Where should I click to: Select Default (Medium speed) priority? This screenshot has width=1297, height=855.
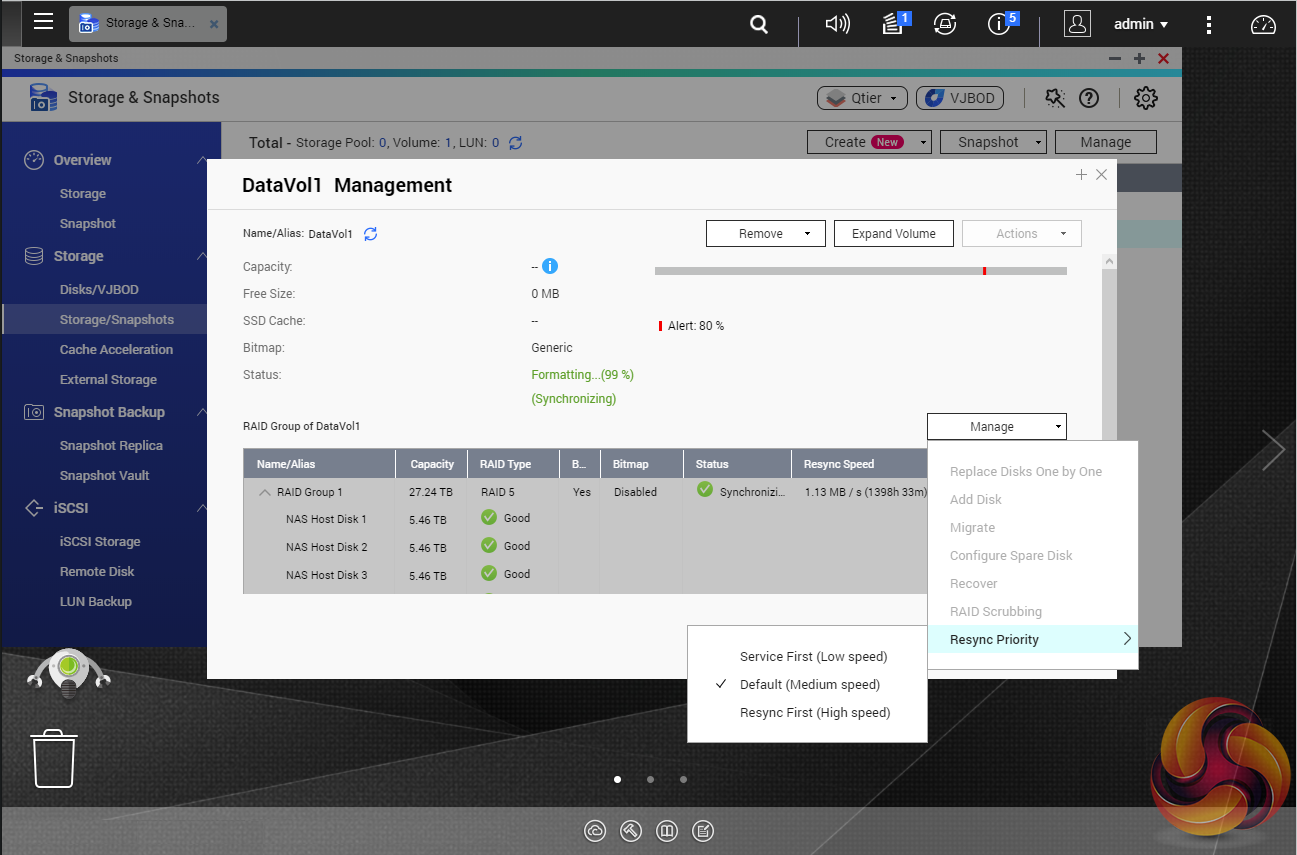[809, 685]
